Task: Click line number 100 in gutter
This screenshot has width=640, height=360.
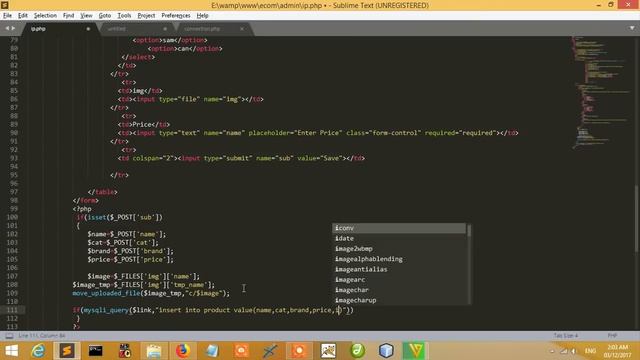Action: [x=12, y=218]
